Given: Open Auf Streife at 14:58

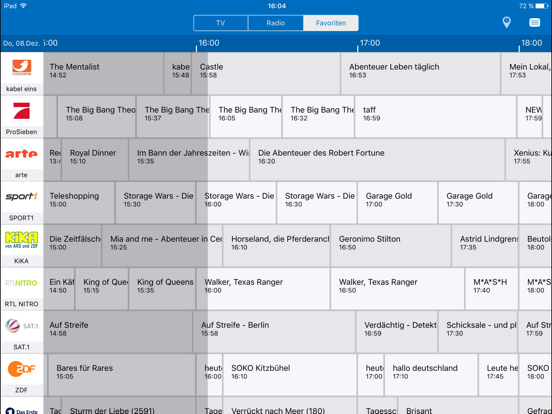Looking at the screenshot, I should coord(118,332).
